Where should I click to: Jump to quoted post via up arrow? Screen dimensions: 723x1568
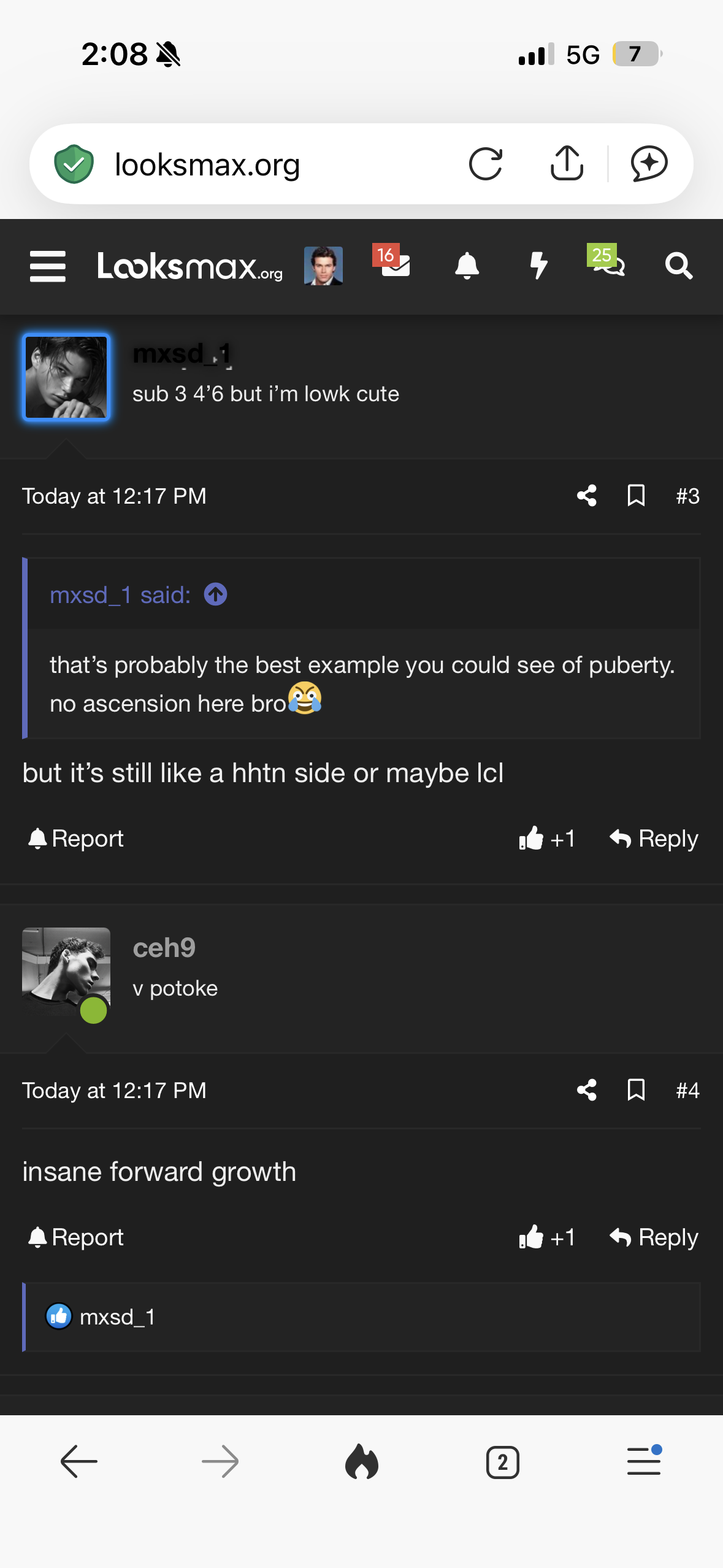[215, 594]
